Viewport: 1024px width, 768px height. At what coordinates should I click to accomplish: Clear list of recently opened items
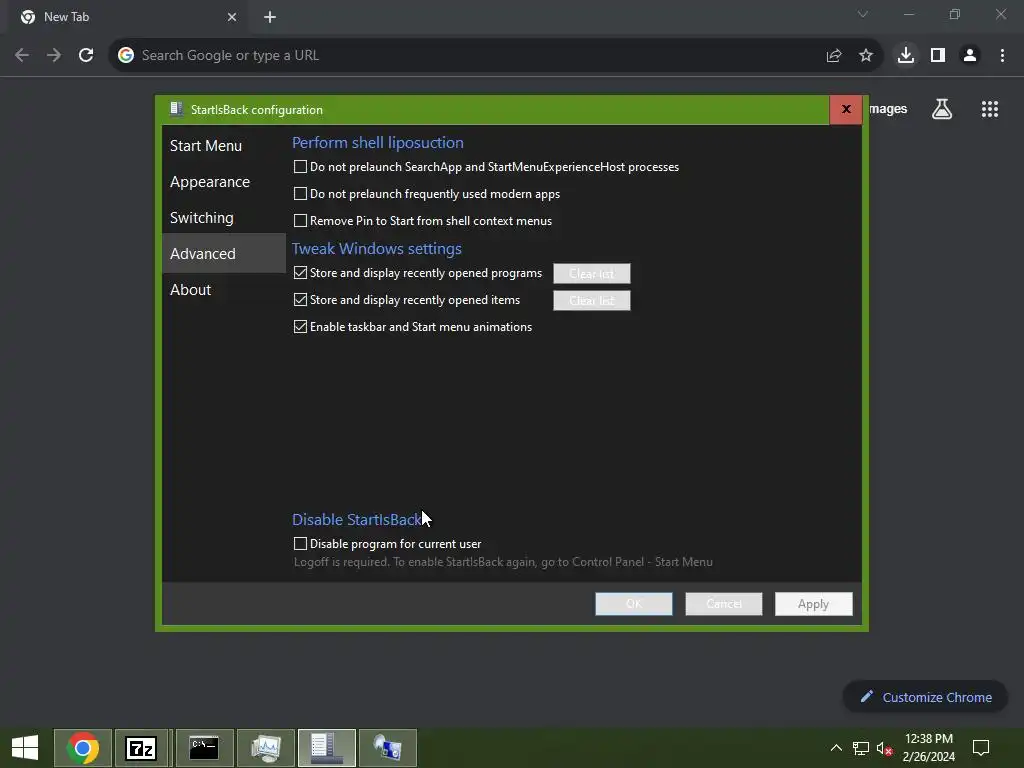tap(592, 300)
